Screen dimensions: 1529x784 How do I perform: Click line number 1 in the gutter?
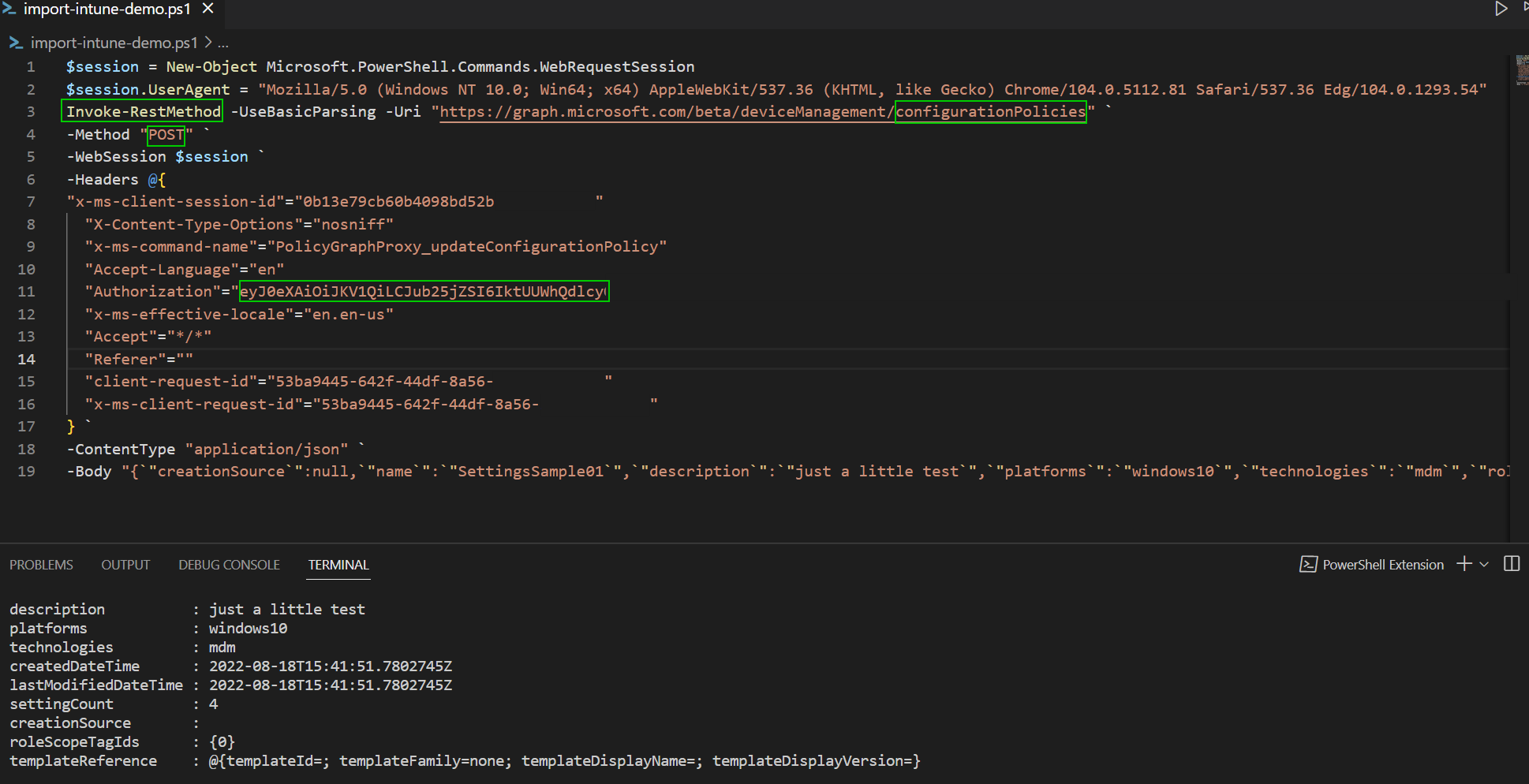point(31,67)
